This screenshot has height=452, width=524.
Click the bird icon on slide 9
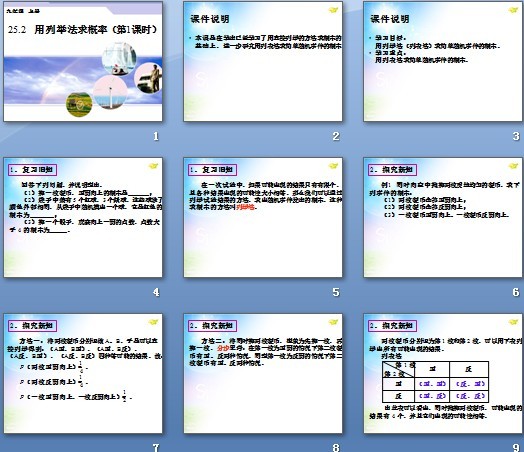[x=513, y=322]
